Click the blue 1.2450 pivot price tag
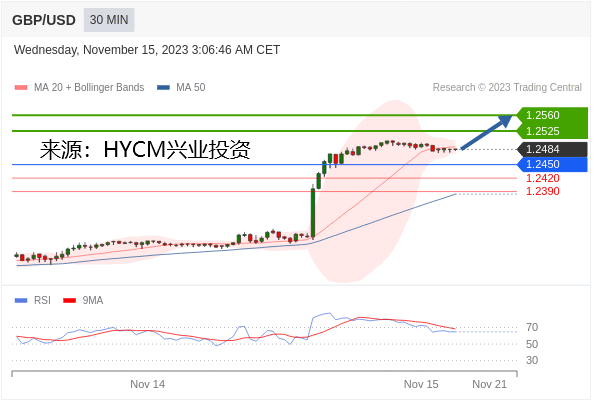The image size is (594, 403). tap(552, 164)
